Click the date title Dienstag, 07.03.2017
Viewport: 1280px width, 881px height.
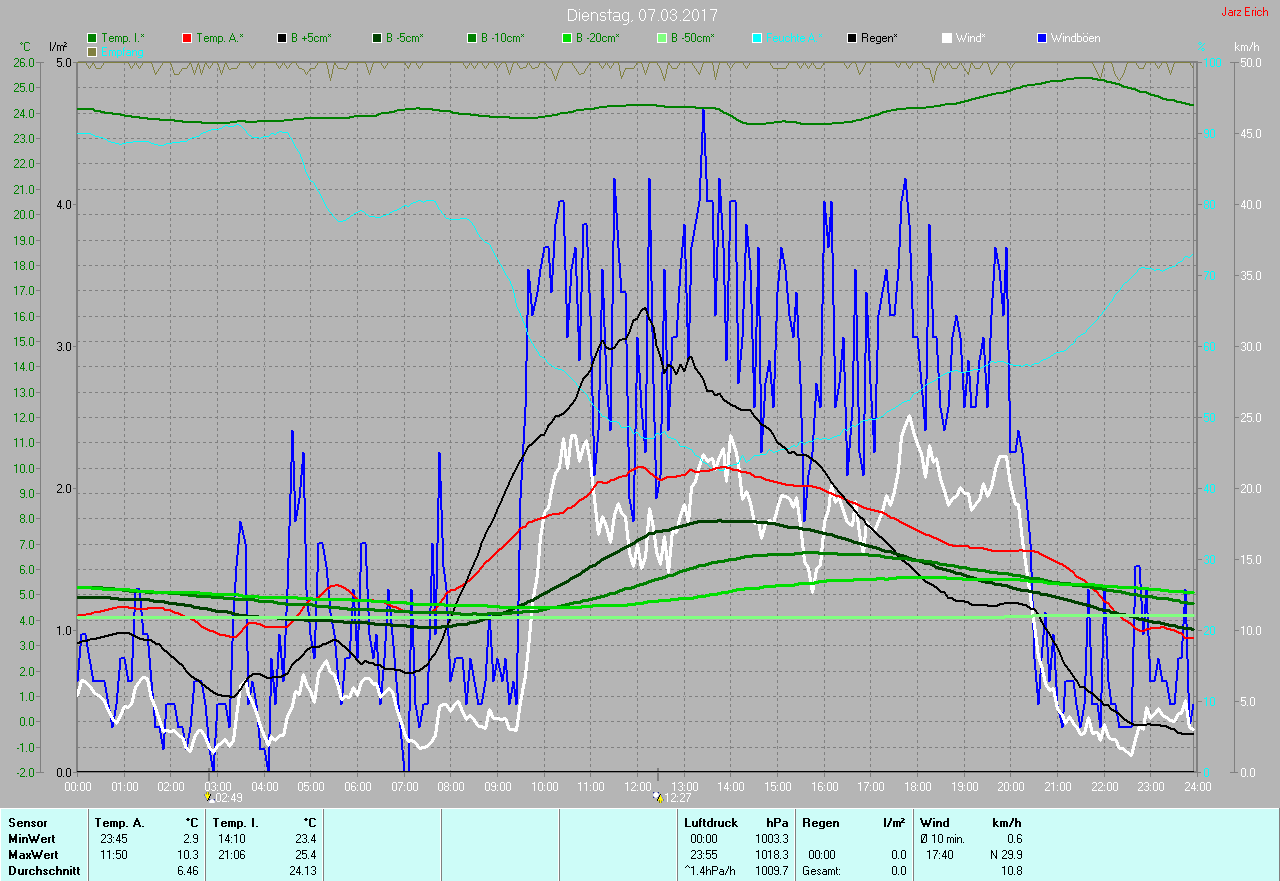point(641,15)
